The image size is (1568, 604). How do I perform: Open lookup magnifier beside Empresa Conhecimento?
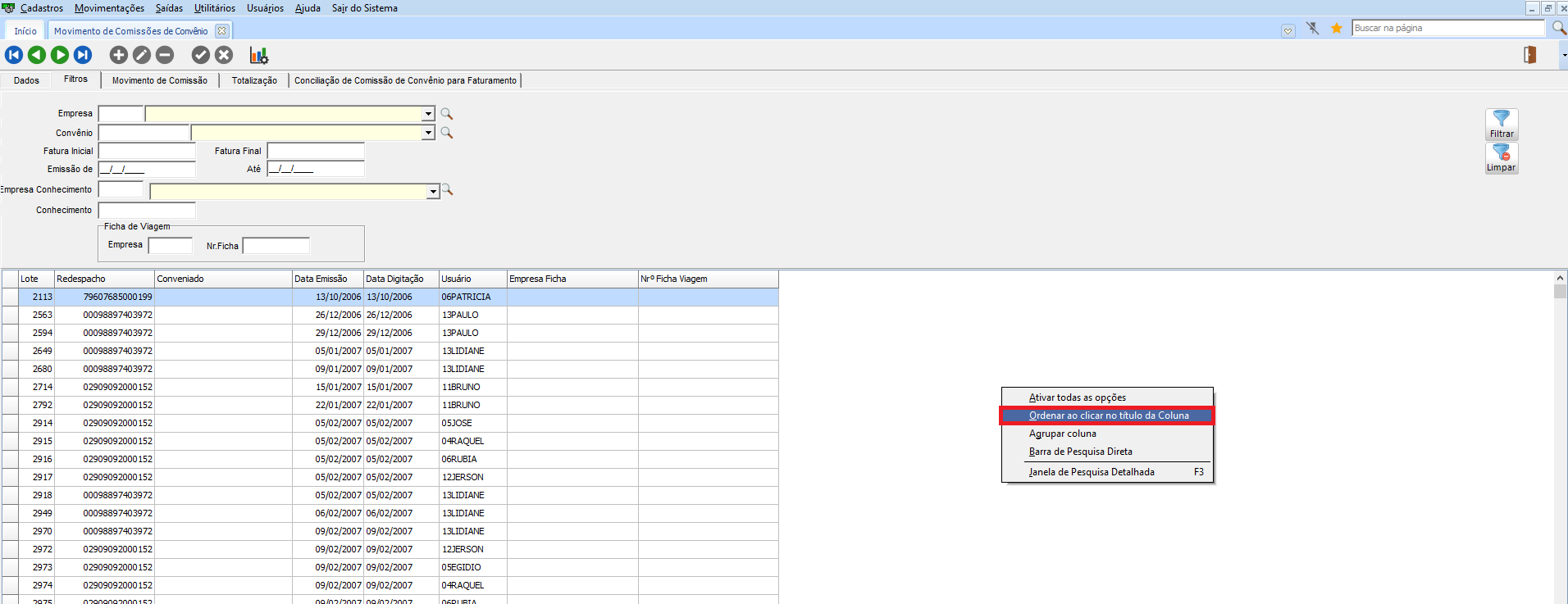(x=447, y=190)
